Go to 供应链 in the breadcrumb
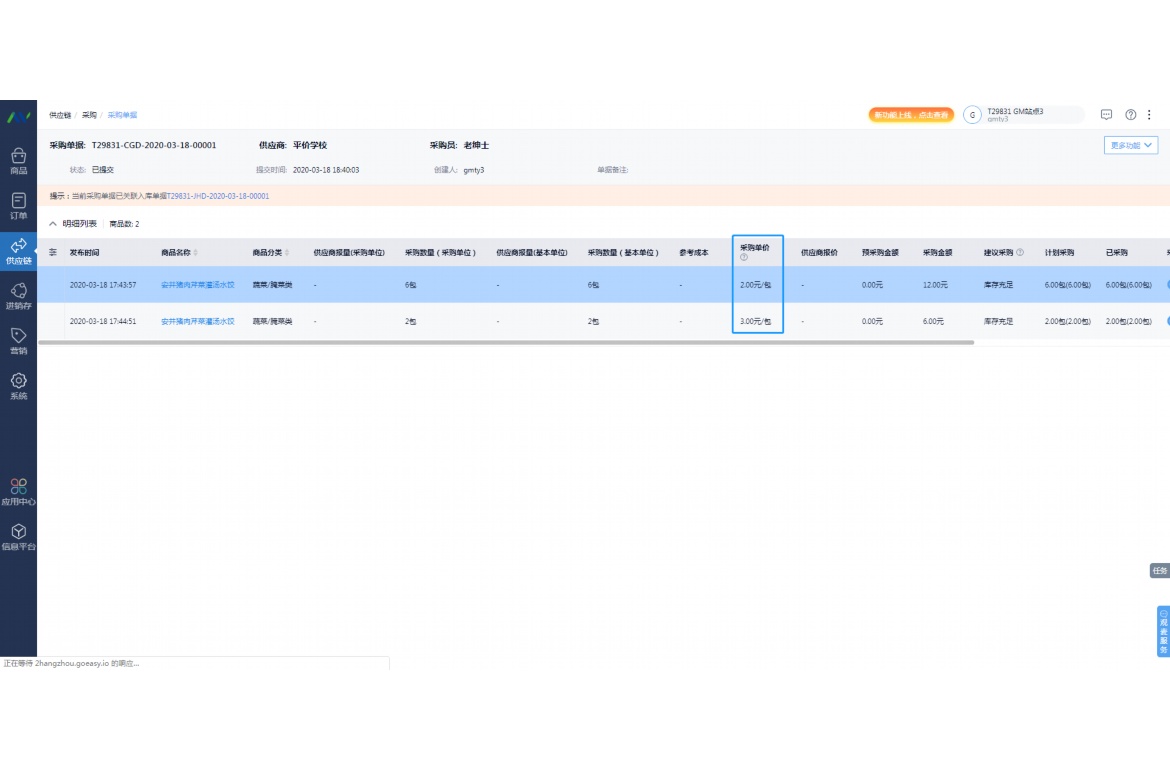 pos(60,115)
